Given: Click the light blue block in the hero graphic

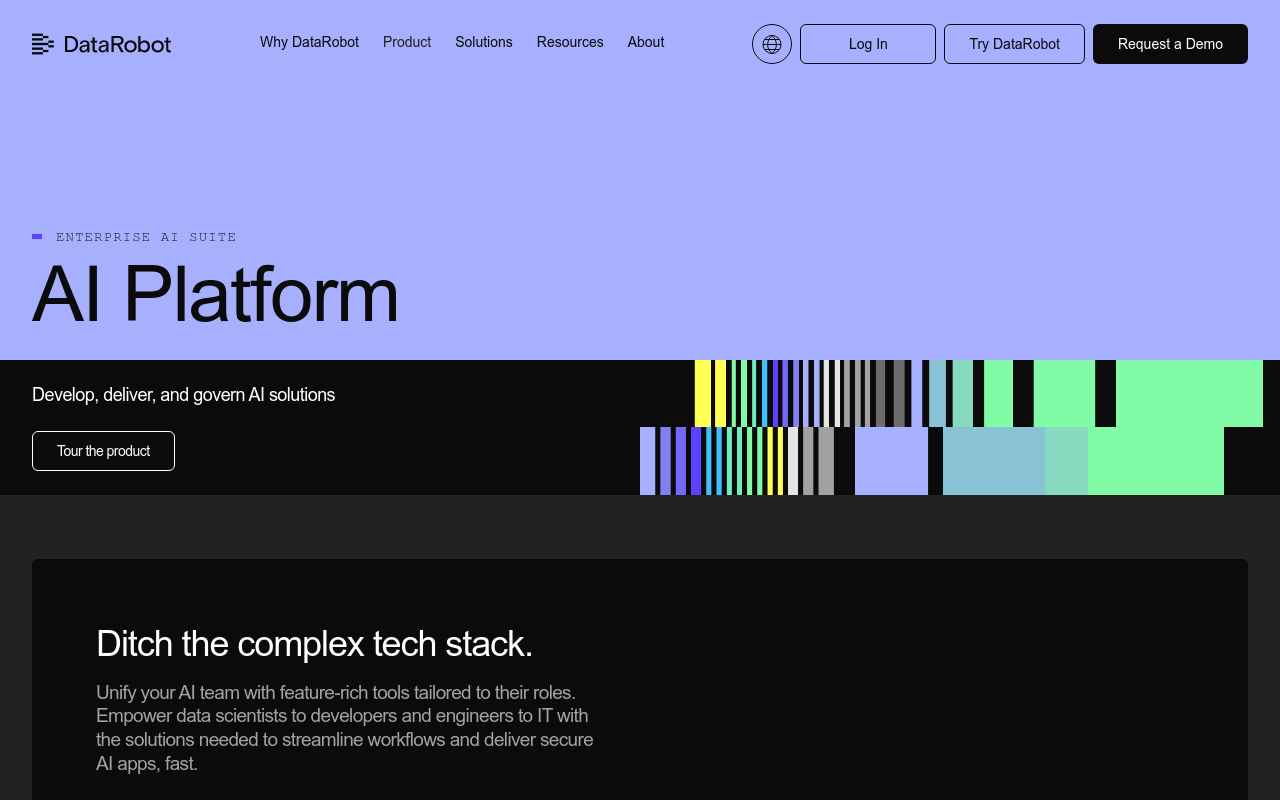Looking at the screenshot, I should pyautogui.click(x=993, y=461).
